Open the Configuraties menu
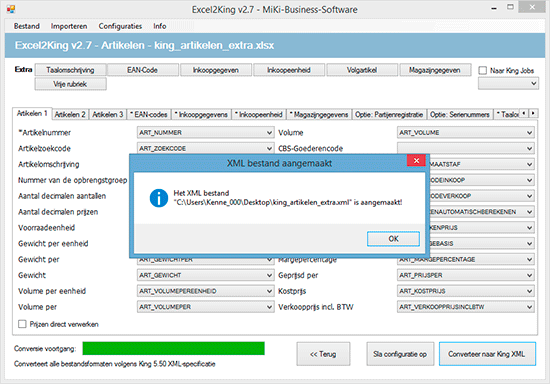The width and height of the screenshot is (550, 384). pos(120,26)
